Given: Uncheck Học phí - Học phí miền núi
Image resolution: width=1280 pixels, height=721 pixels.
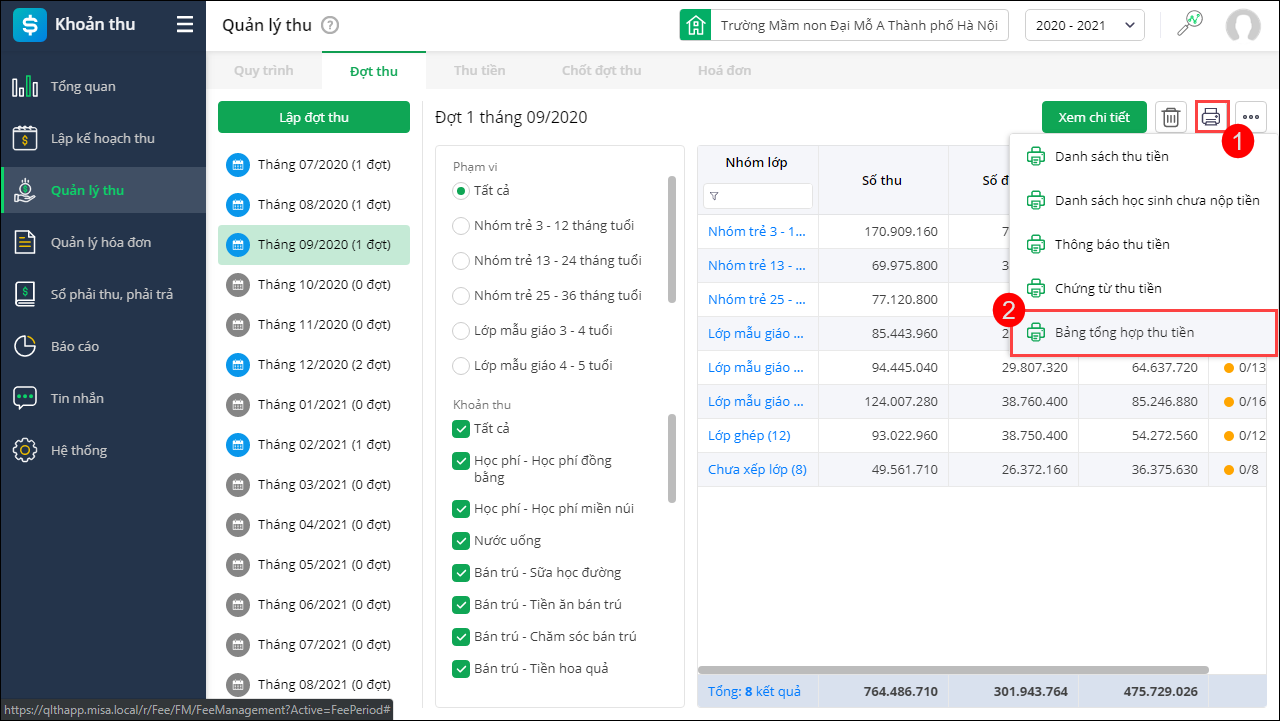Looking at the screenshot, I should coord(461,509).
